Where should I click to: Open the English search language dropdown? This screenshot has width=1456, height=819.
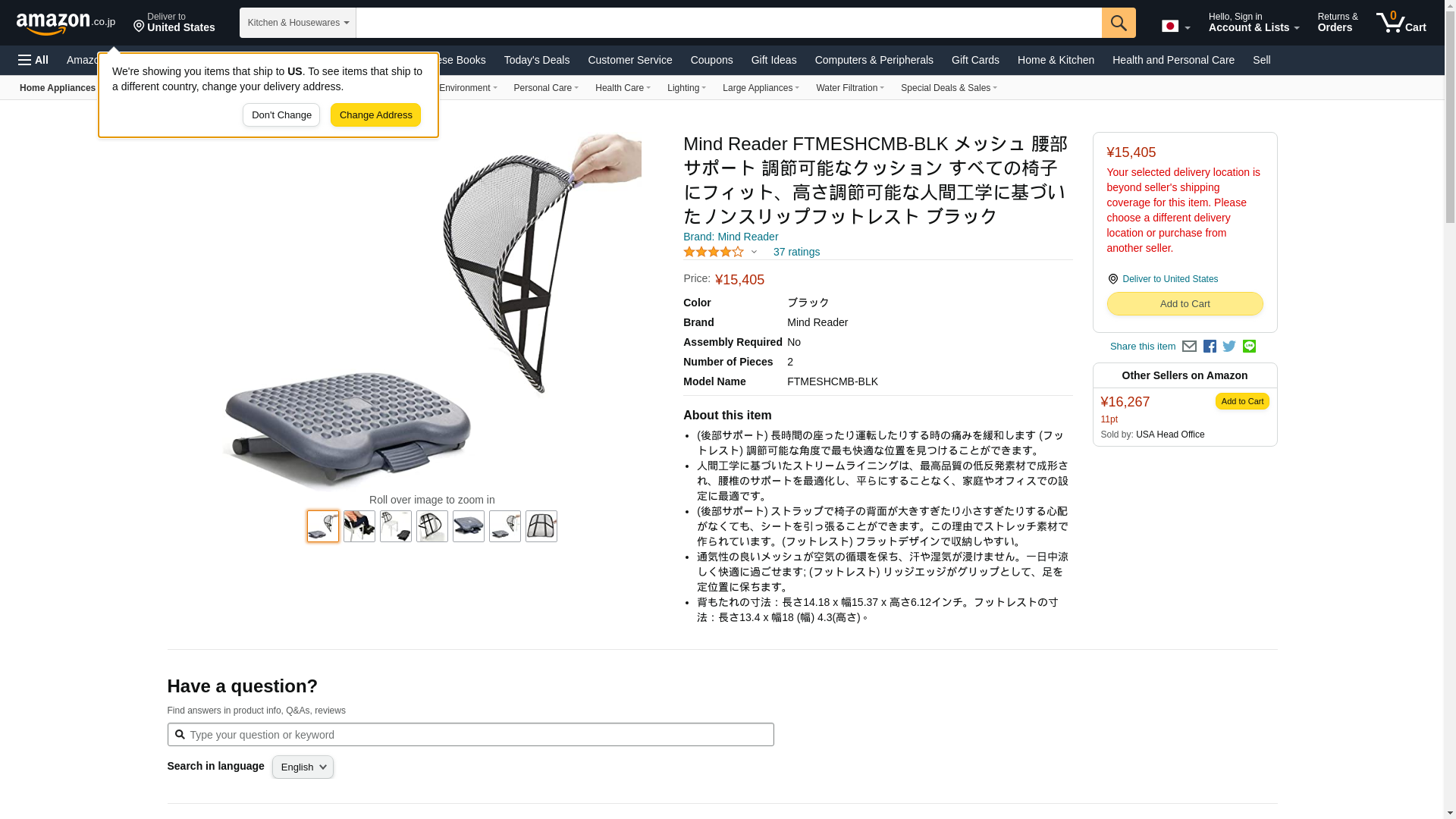(x=303, y=767)
